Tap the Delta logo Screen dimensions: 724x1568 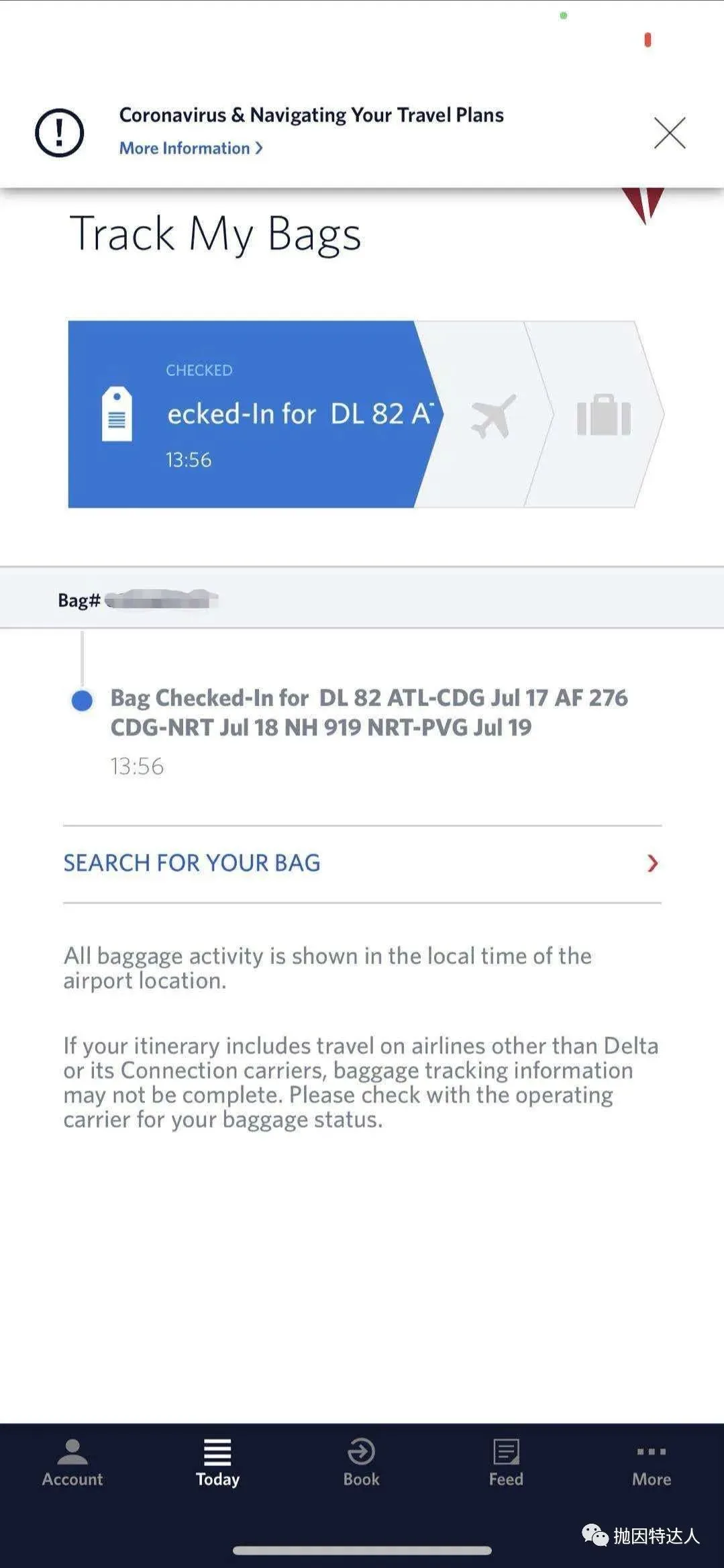(643, 205)
